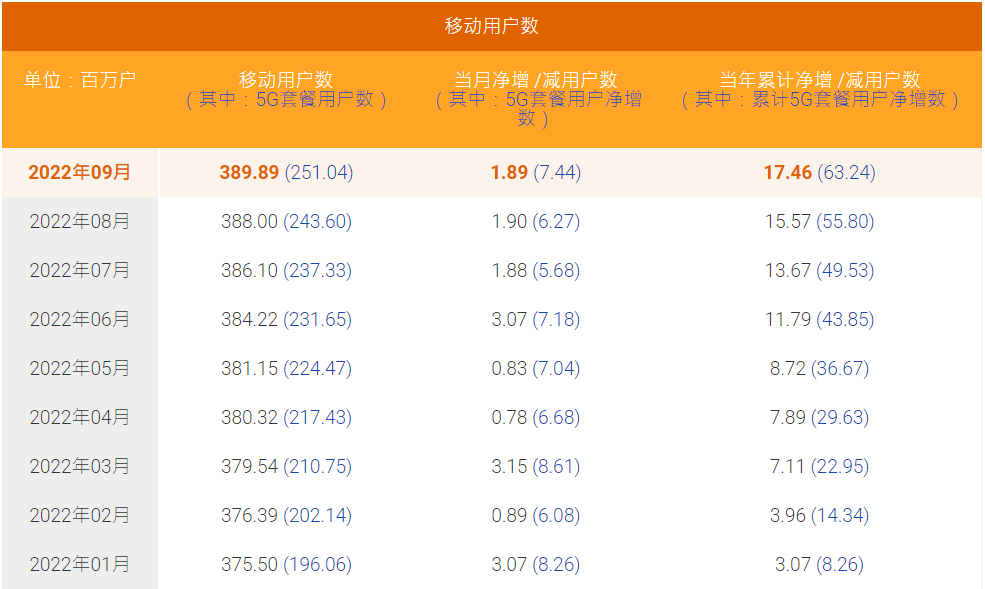Screen dimensions: 985x589
Task: Click the 2022年01月 row label
Action: 80,564
